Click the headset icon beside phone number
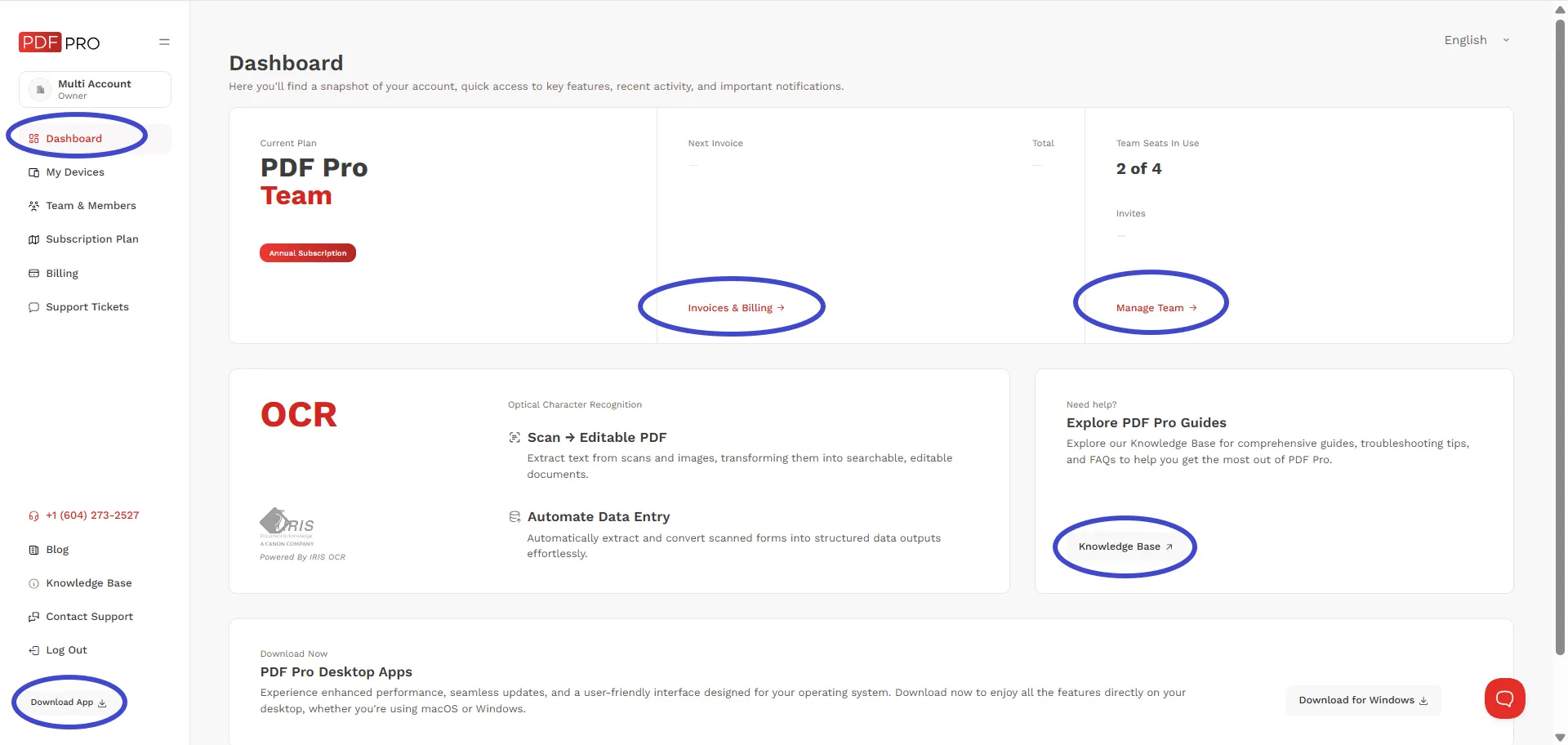The image size is (1568, 745). click(x=33, y=516)
